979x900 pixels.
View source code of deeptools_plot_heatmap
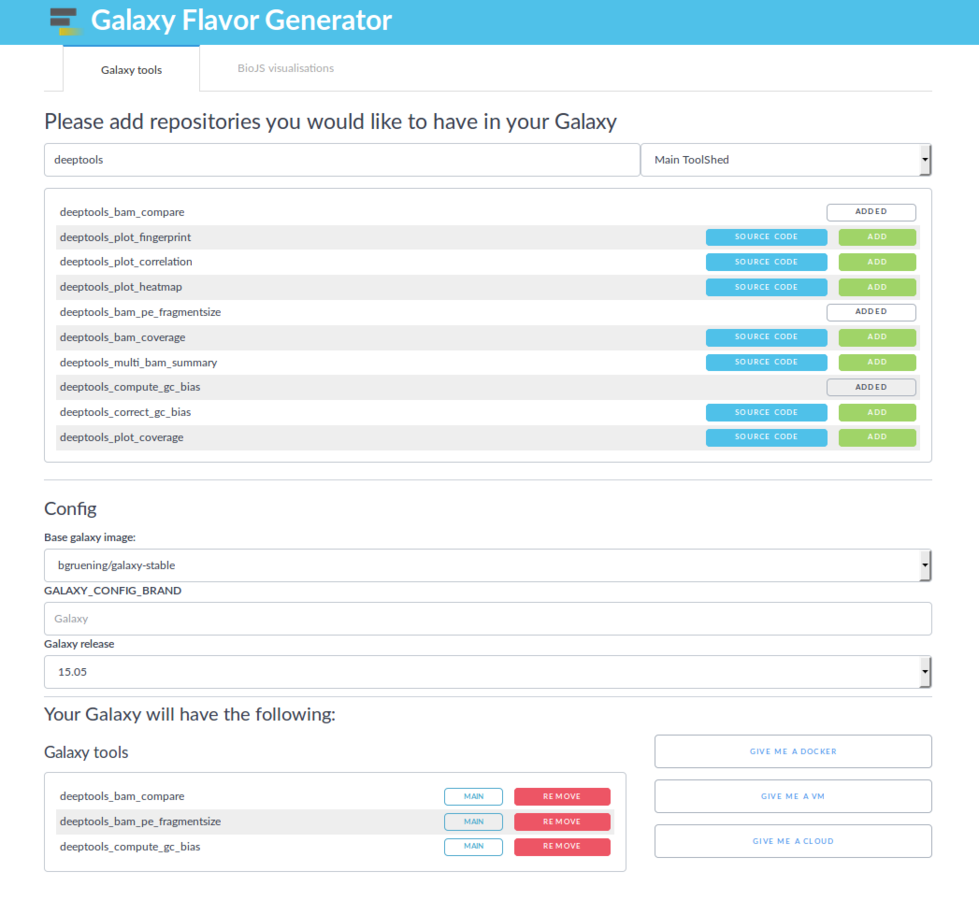pos(766,287)
